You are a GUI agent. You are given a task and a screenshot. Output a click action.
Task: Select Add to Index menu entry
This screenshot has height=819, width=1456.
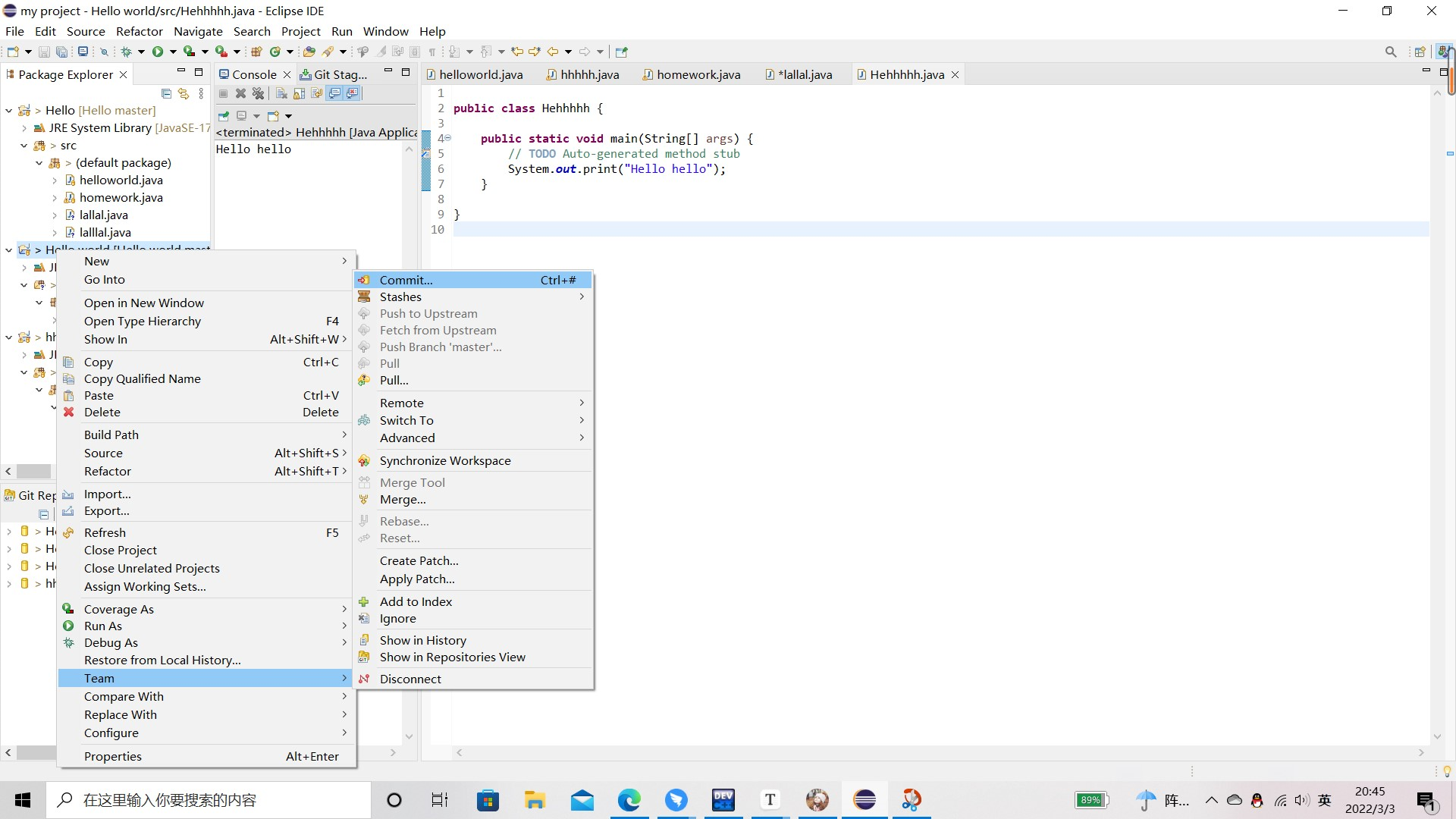473,601
